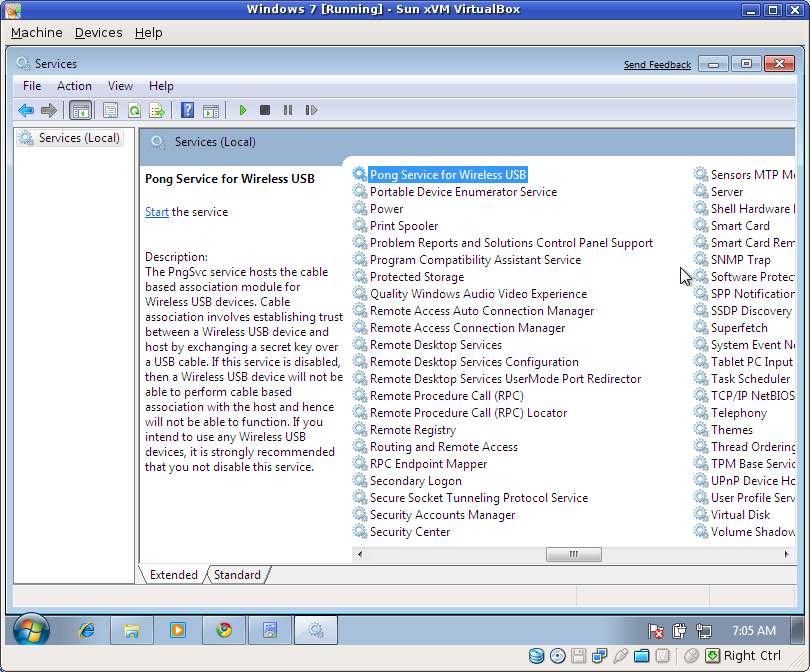Click the Send Feedback link
This screenshot has height=672, width=810.
pos(657,65)
